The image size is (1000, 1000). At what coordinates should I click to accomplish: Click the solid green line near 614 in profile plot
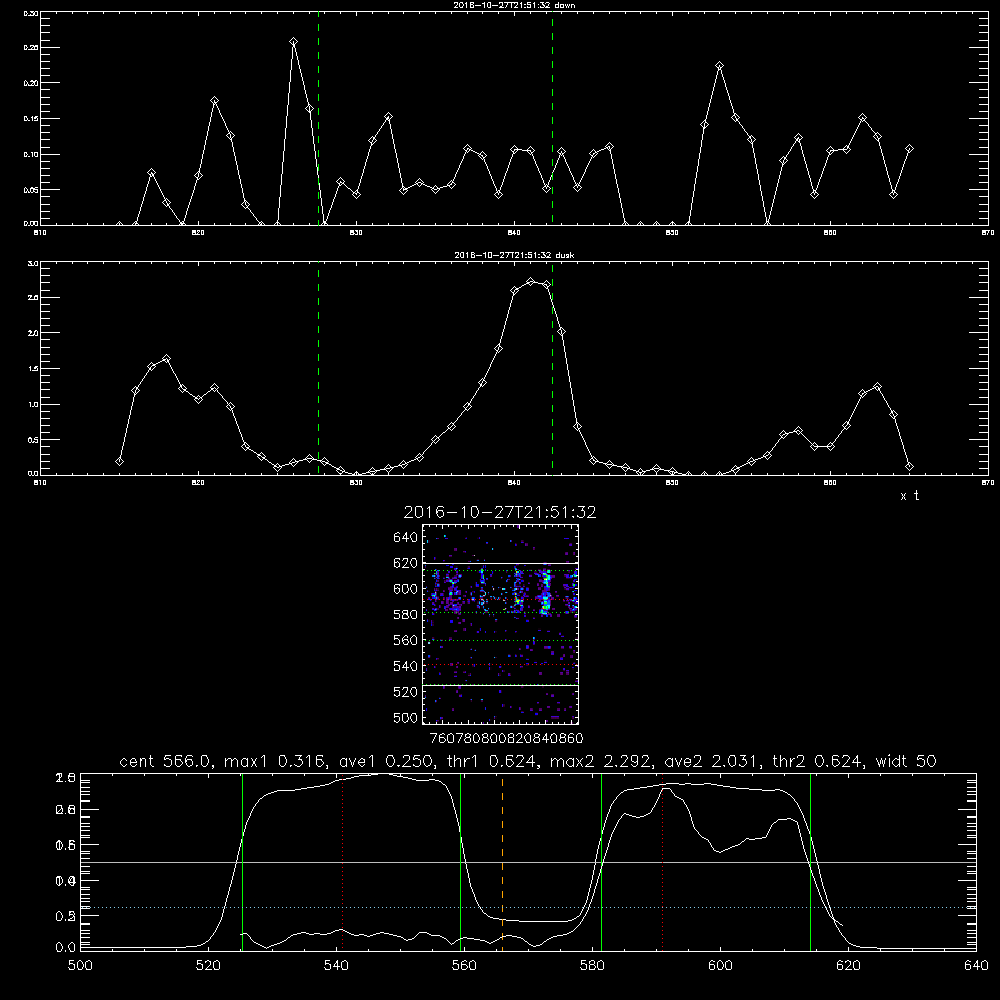point(811,861)
